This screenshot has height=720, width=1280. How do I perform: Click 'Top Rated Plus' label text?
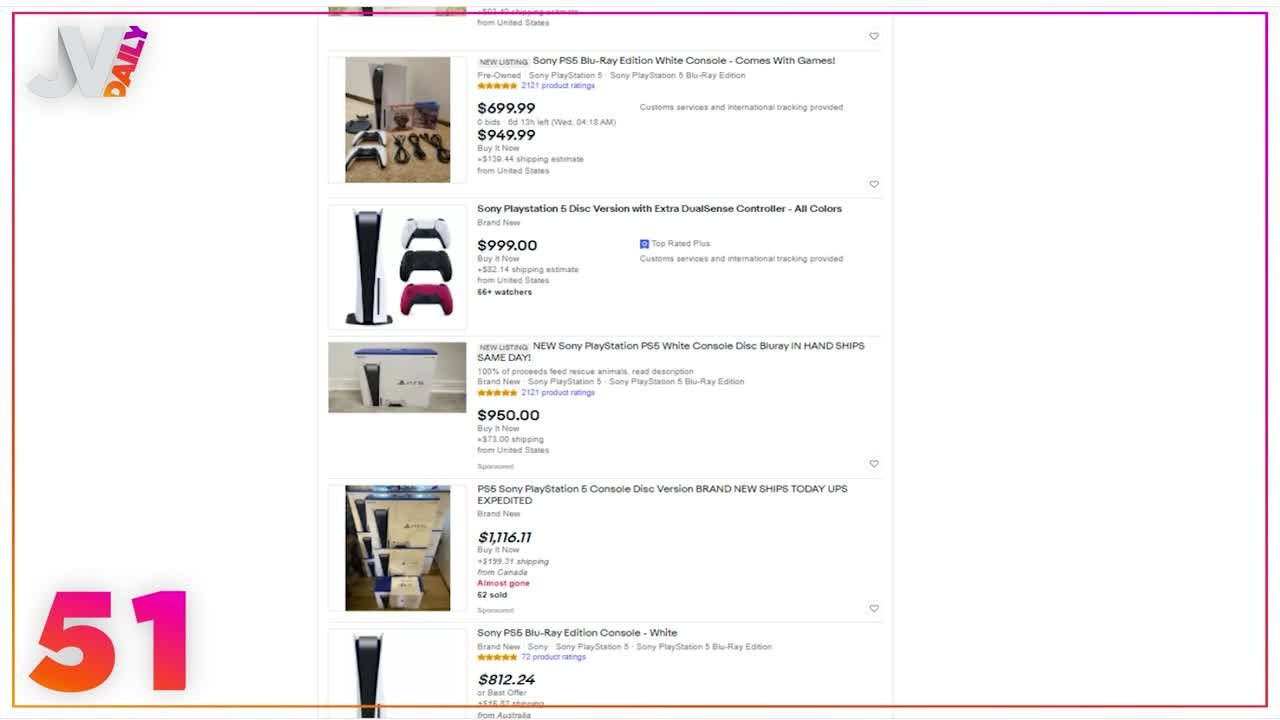click(x=681, y=244)
